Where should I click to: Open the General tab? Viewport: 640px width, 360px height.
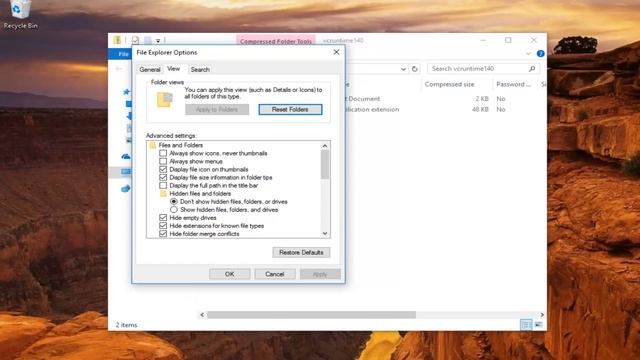(150, 69)
